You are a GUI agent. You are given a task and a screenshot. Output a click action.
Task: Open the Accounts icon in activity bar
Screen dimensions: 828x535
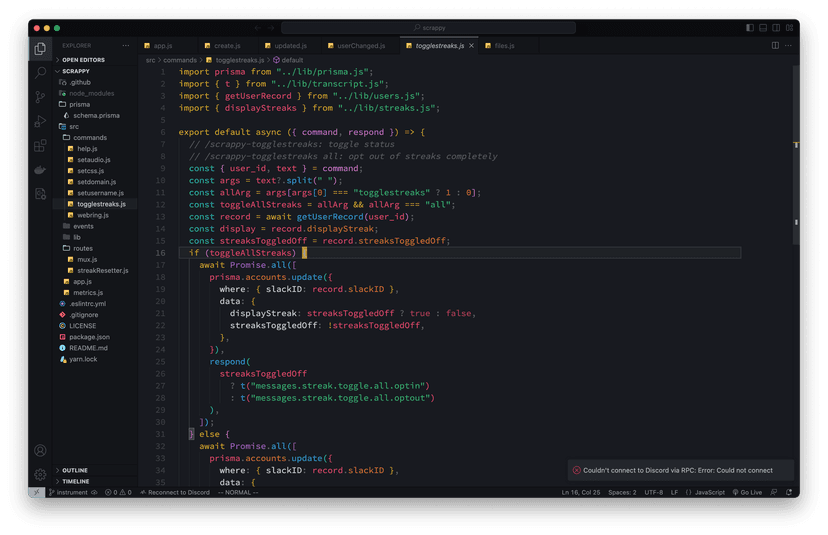[40, 450]
